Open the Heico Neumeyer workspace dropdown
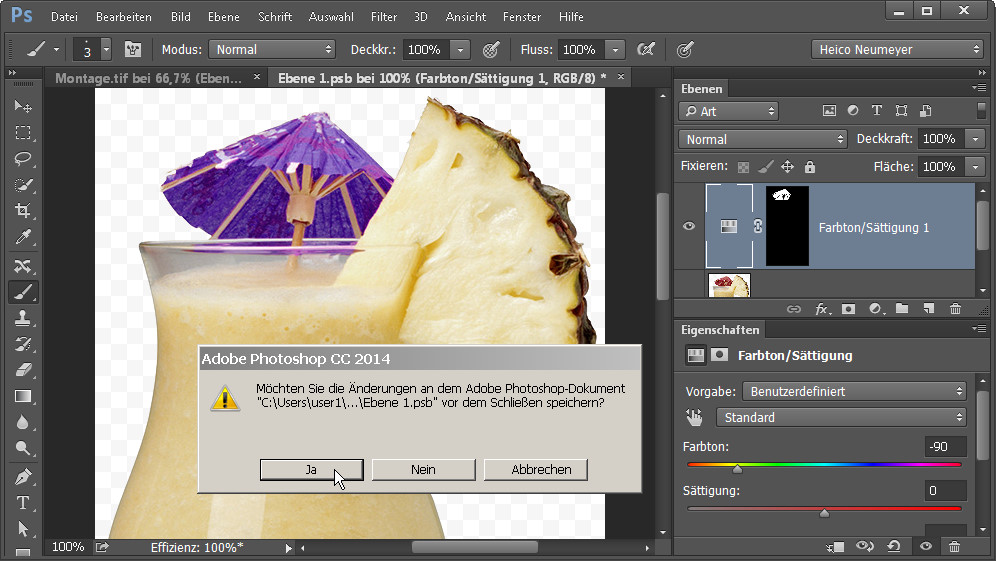Viewport: 996px width, 561px height. point(897,50)
